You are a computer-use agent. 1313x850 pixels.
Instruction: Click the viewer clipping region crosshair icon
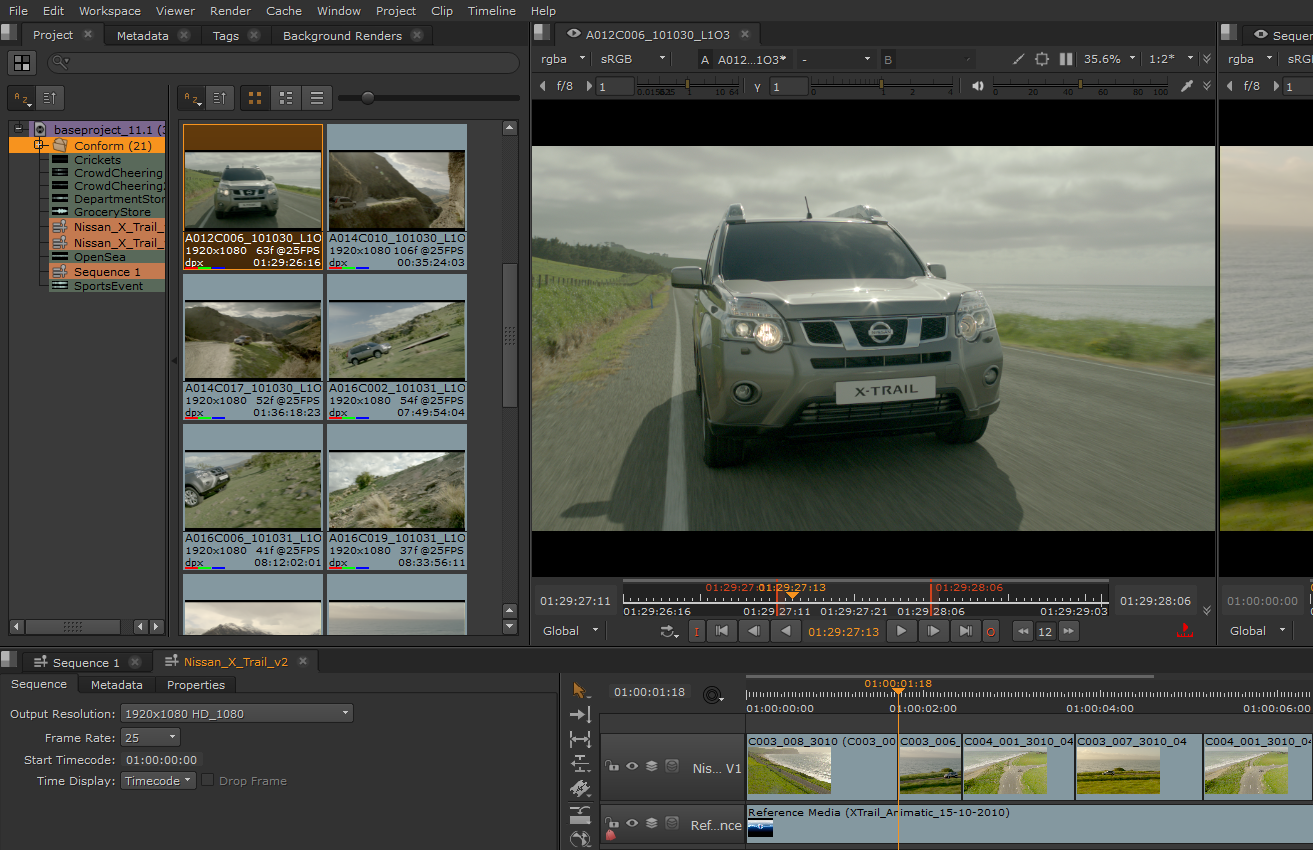(1042, 59)
